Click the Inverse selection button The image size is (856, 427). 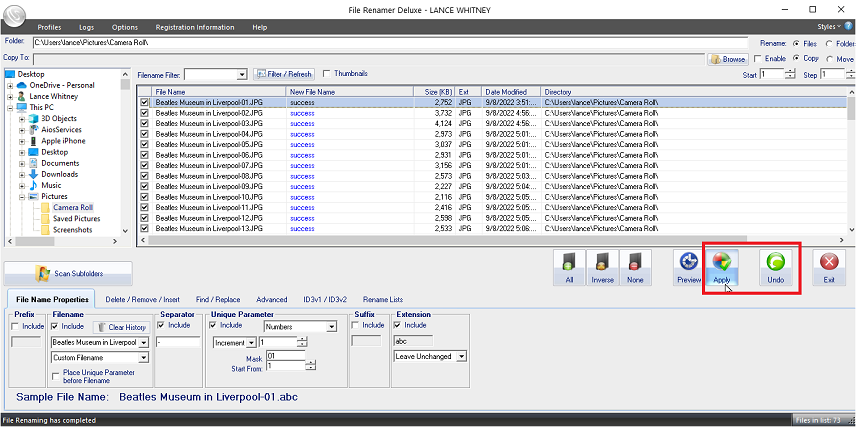click(x=602, y=268)
